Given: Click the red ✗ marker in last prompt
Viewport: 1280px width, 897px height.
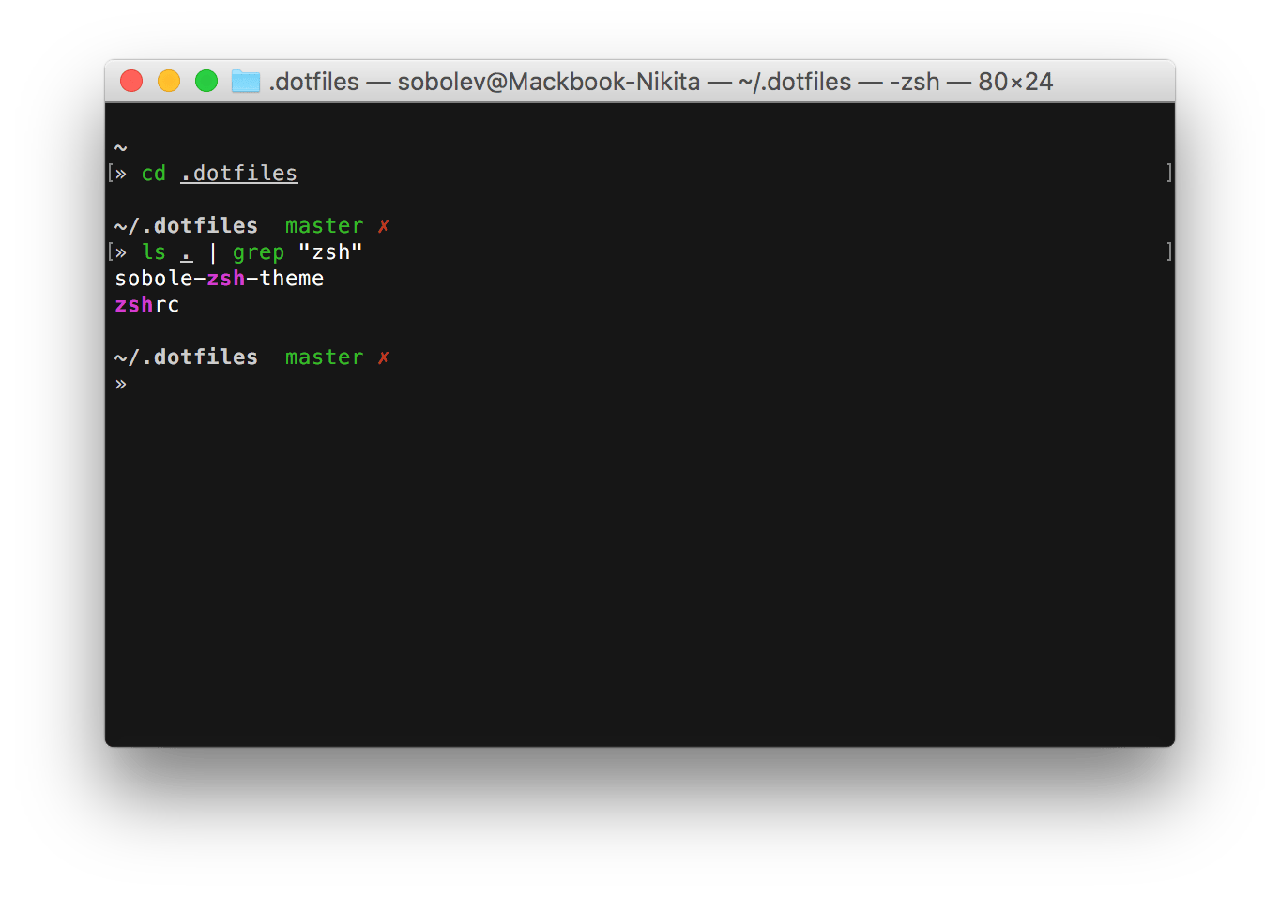Looking at the screenshot, I should (383, 357).
